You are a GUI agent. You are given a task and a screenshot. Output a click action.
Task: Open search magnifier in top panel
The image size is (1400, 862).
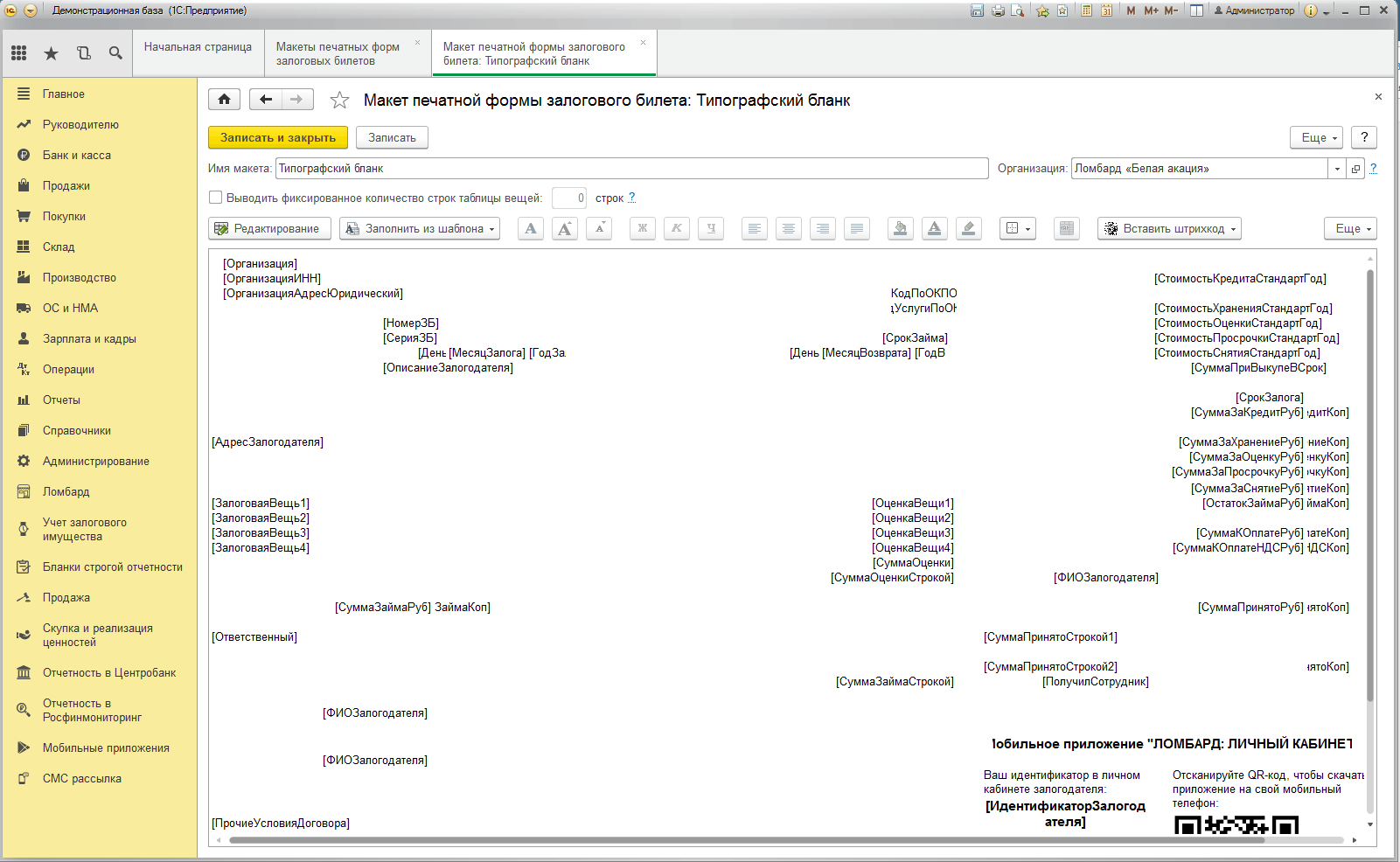[x=115, y=53]
